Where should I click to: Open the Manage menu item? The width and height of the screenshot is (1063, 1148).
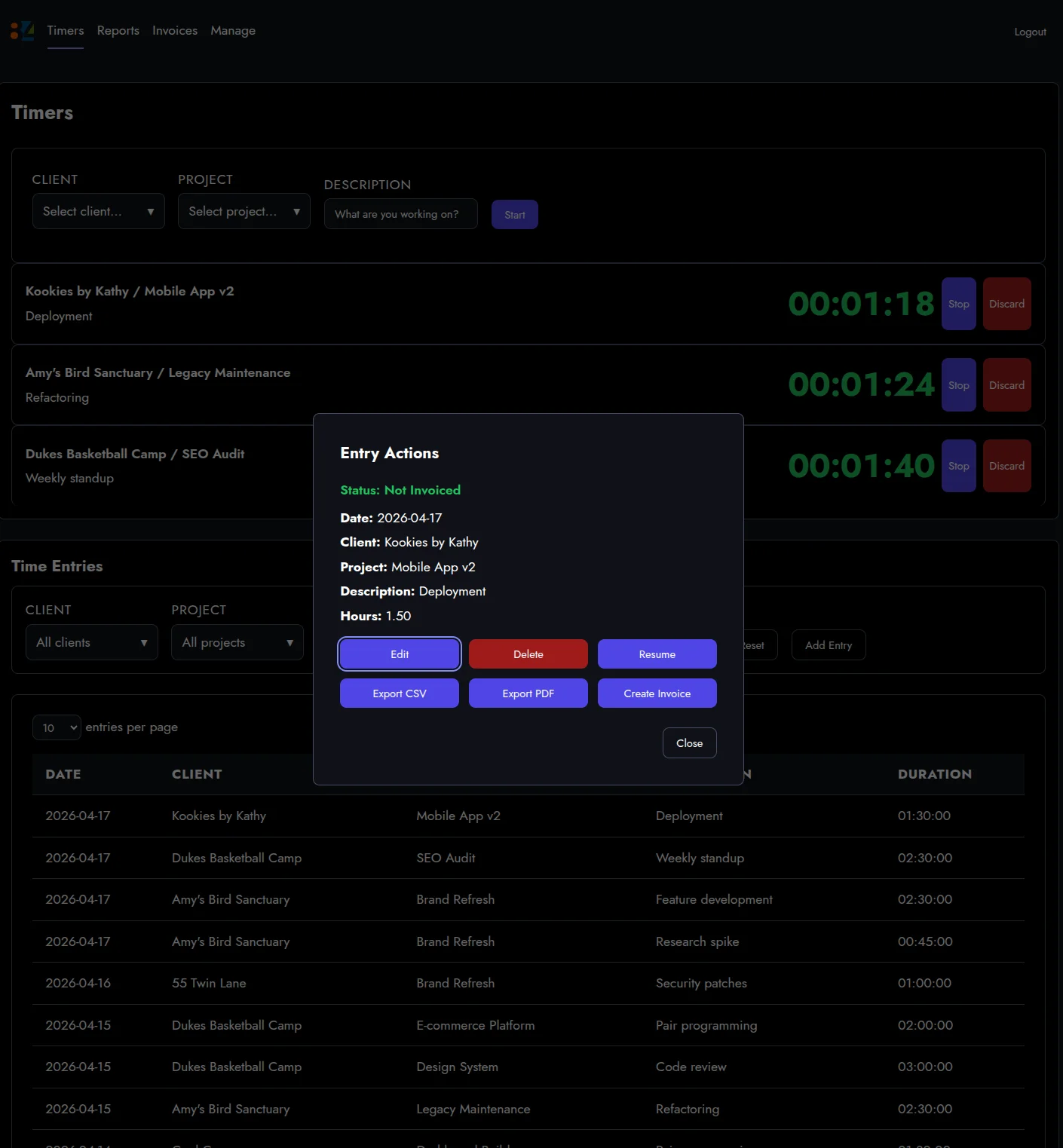(233, 31)
